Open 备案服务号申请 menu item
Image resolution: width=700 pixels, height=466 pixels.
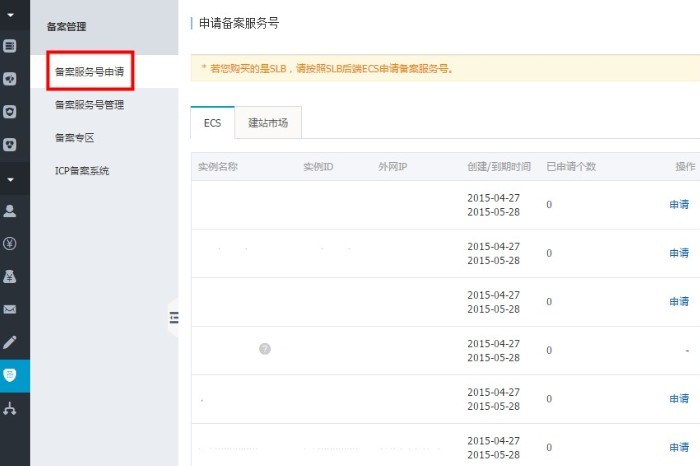pyautogui.click(x=89, y=72)
